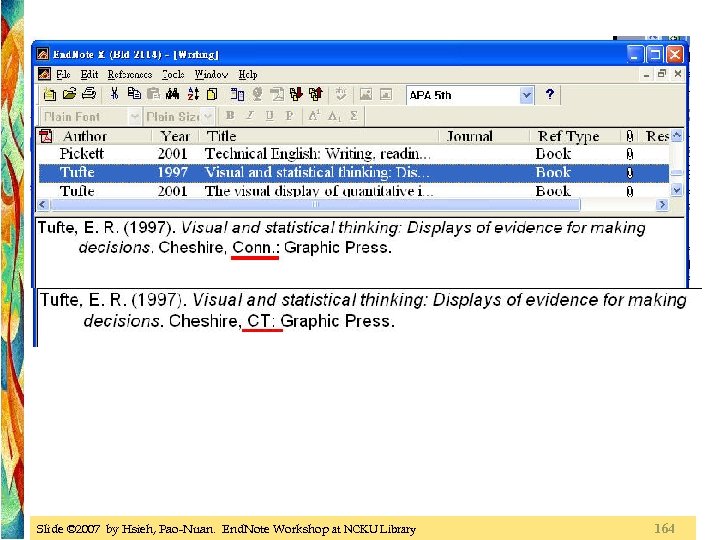Click the Online Search globe icon
Screen dimensions: 720x540
[258, 94]
